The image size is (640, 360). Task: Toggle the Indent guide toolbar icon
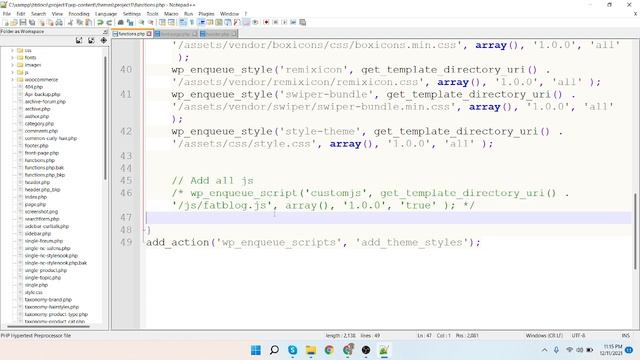(x=202, y=22)
